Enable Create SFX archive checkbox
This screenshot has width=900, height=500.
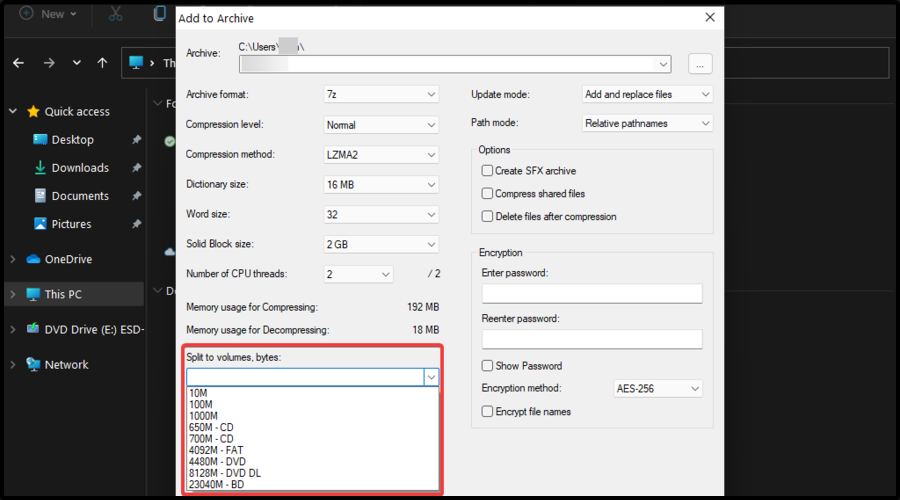(488, 171)
